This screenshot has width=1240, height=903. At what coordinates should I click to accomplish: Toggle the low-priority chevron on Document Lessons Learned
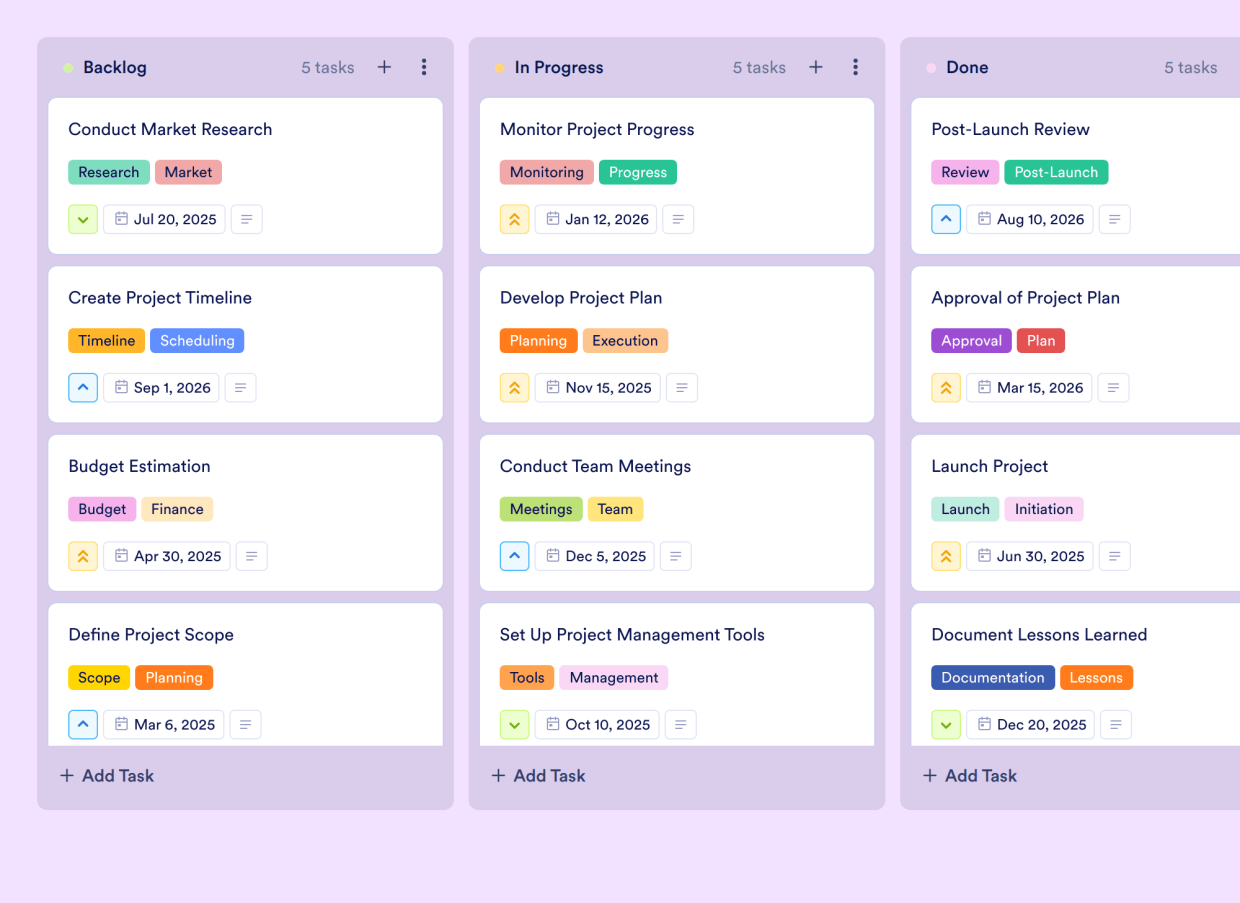946,724
